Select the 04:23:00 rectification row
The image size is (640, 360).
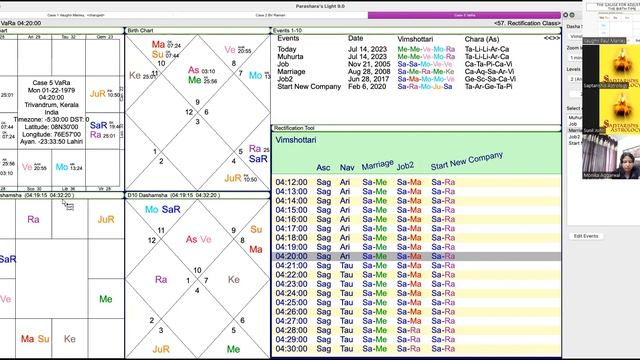tap(416, 284)
